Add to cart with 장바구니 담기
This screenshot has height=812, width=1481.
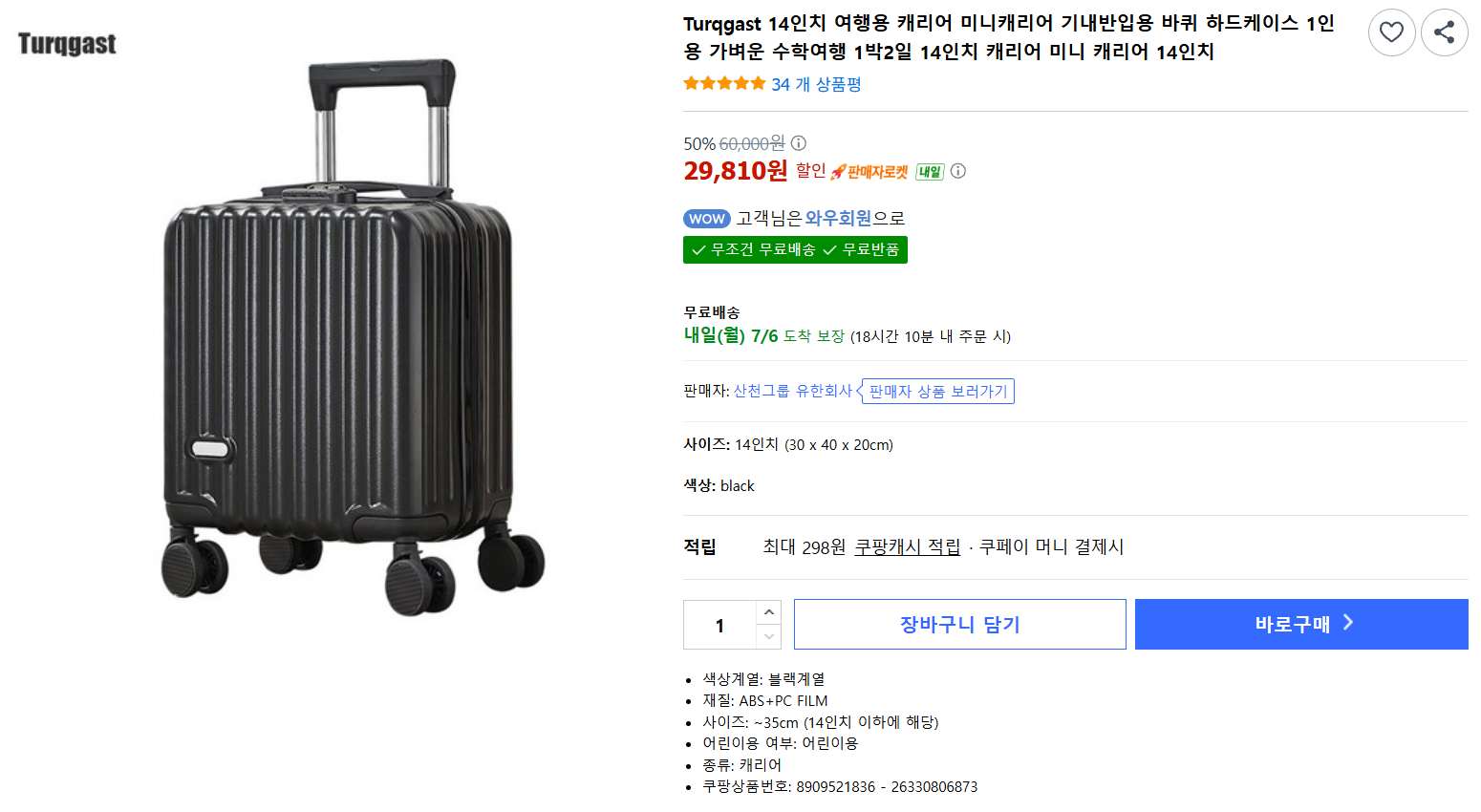(960, 625)
